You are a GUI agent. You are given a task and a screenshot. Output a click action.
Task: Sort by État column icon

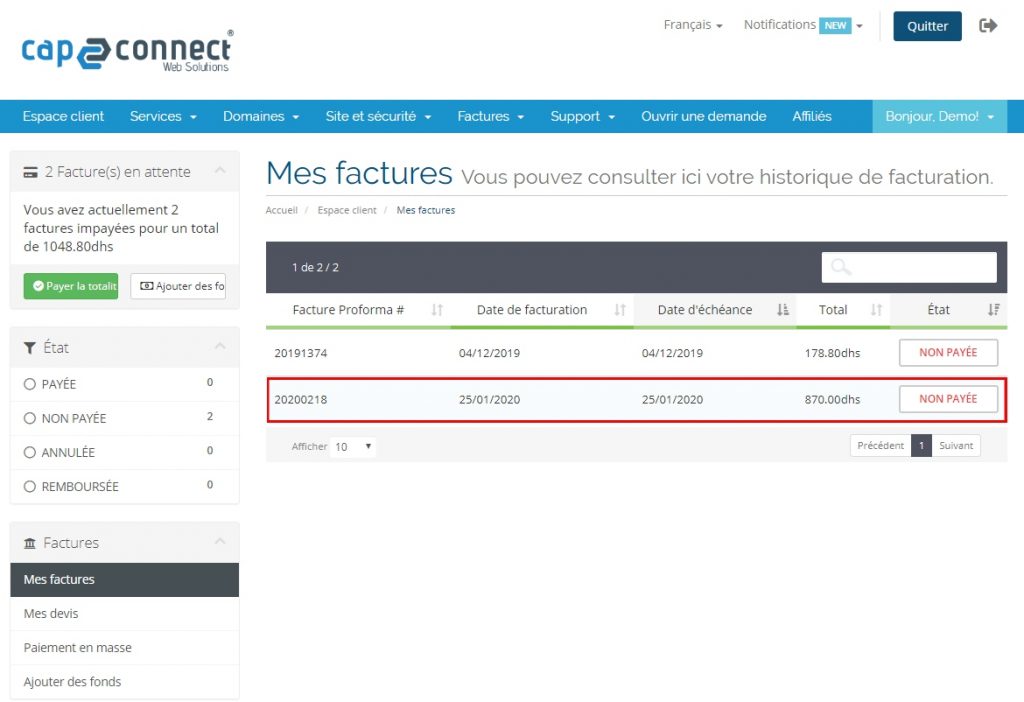point(993,310)
